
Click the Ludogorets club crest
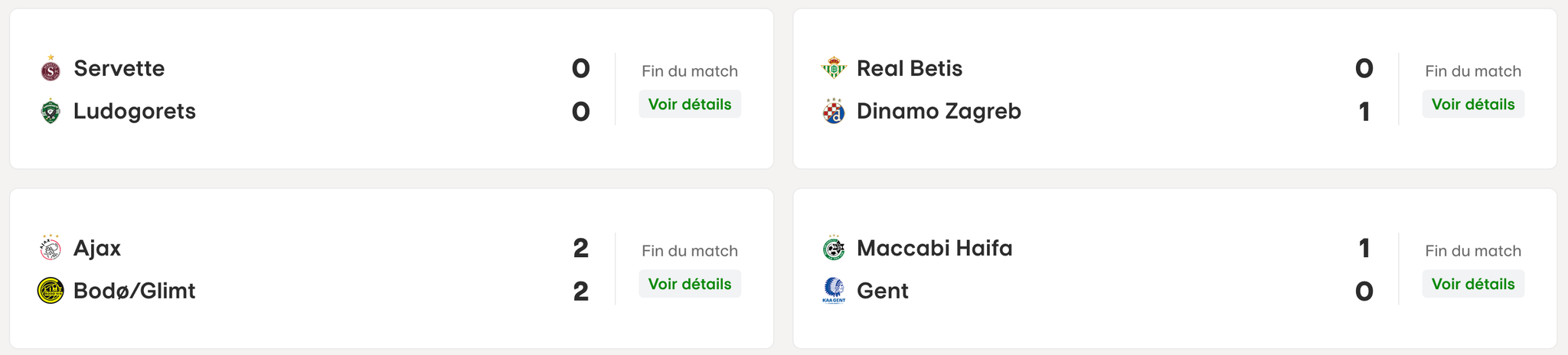51,112
